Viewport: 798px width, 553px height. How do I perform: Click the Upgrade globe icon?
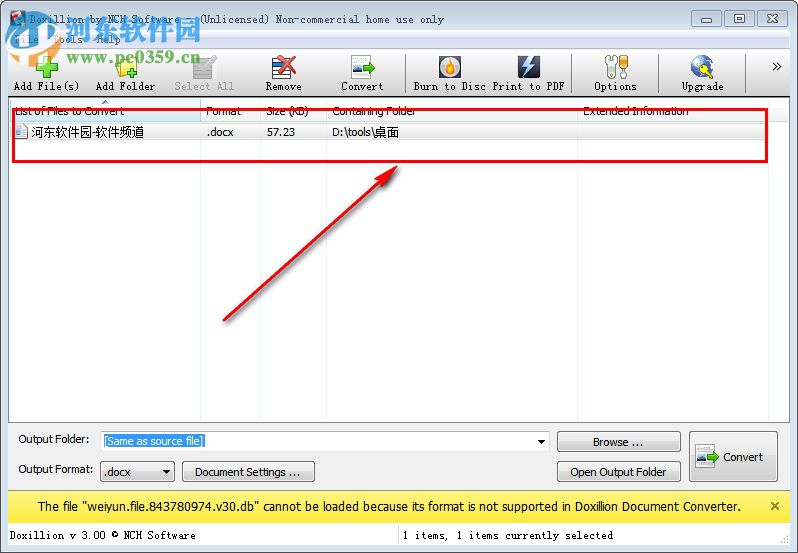[702, 73]
